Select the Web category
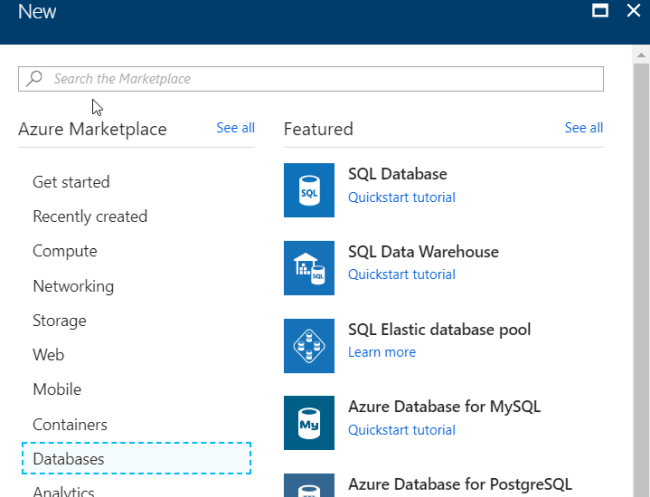This screenshot has width=650, height=497. 49,355
